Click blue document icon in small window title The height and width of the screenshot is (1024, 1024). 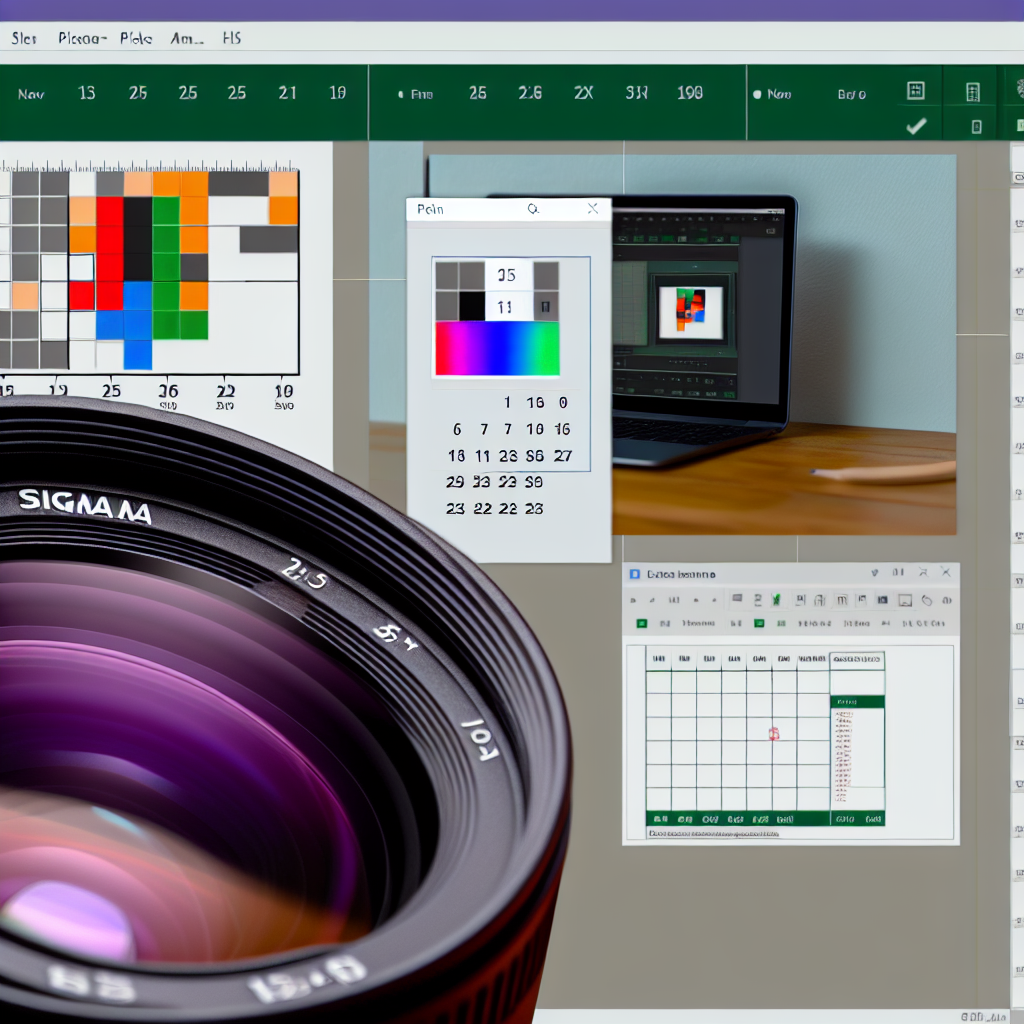[634, 574]
